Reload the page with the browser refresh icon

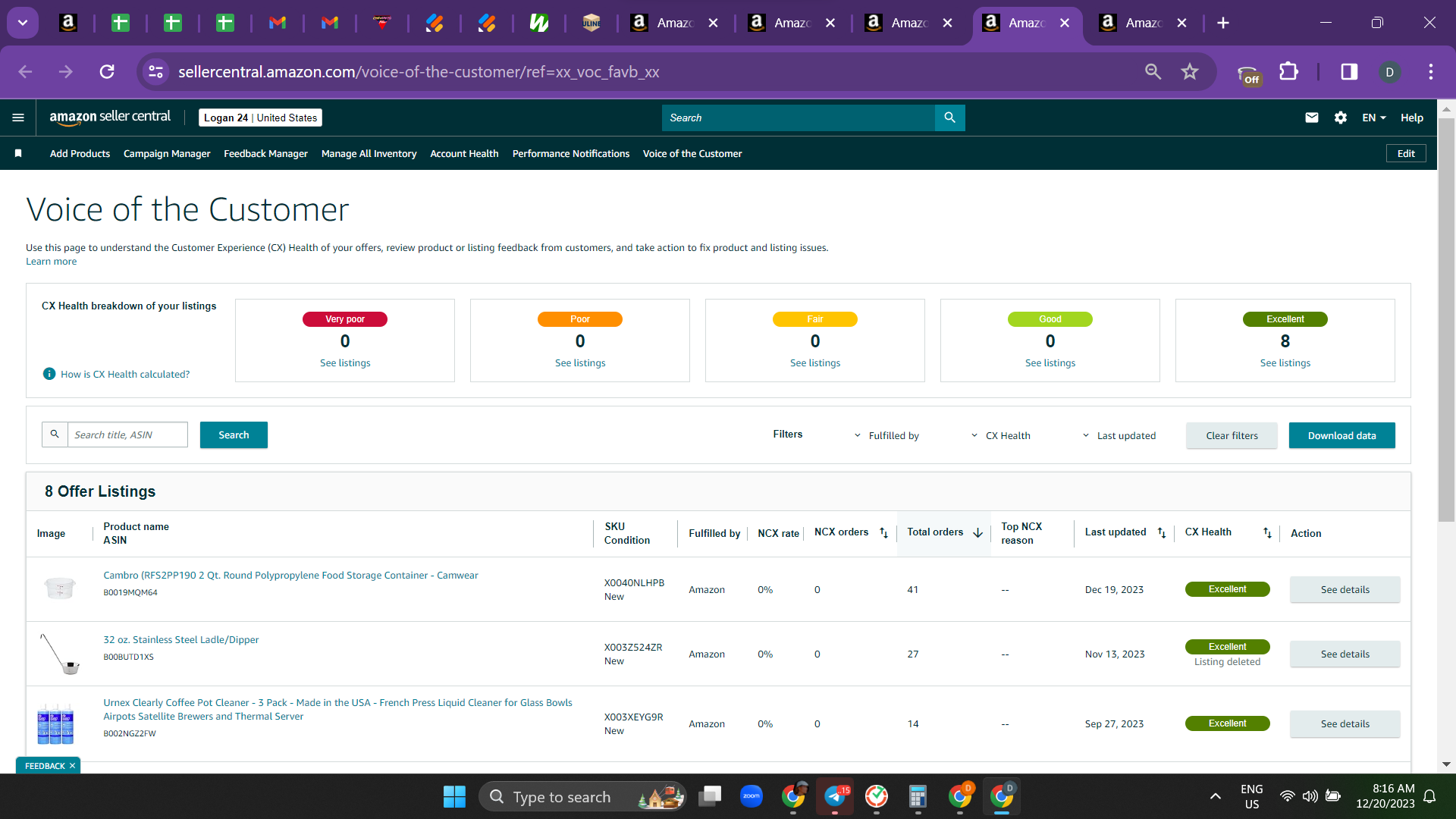[107, 71]
